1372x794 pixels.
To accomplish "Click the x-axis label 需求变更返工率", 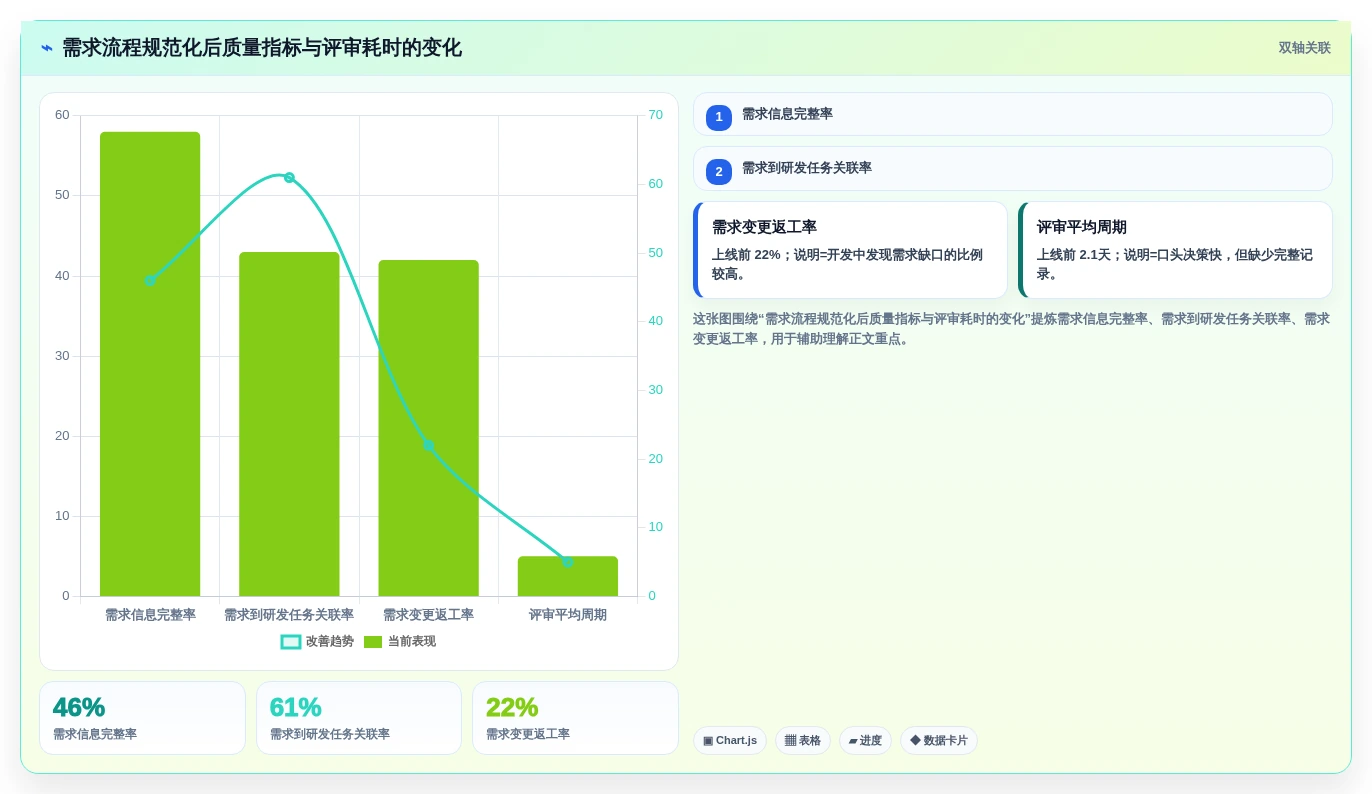I will click(428, 615).
